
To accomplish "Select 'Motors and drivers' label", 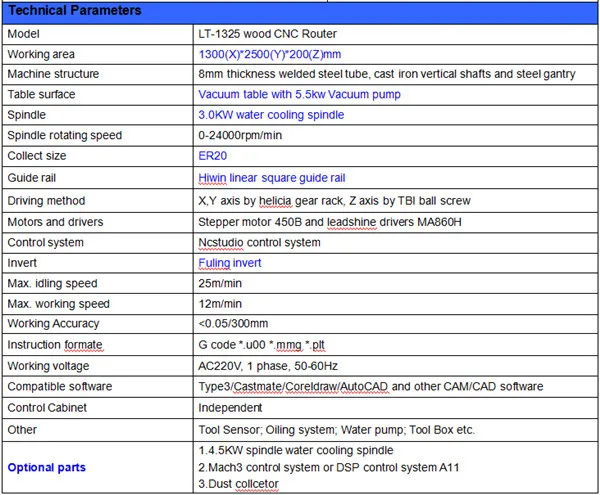I will click(55, 222).
